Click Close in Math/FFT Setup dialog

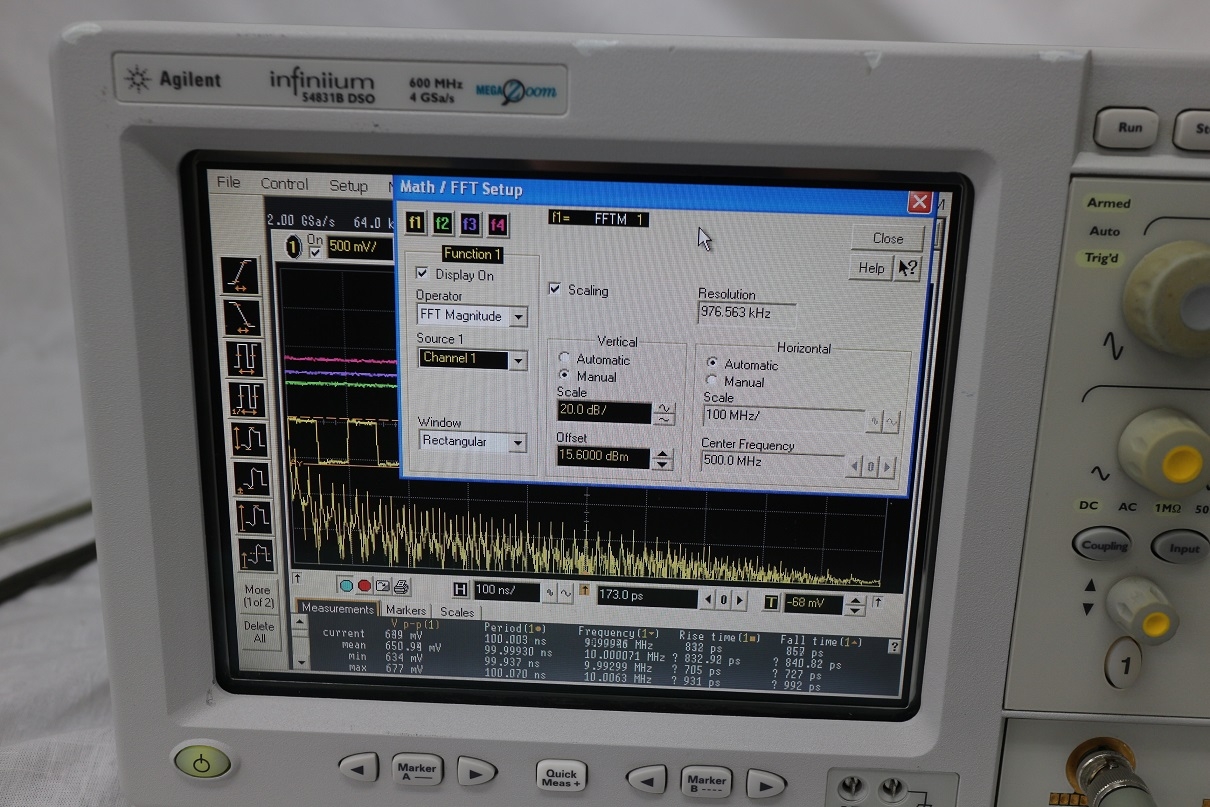(x=888, y=238)
